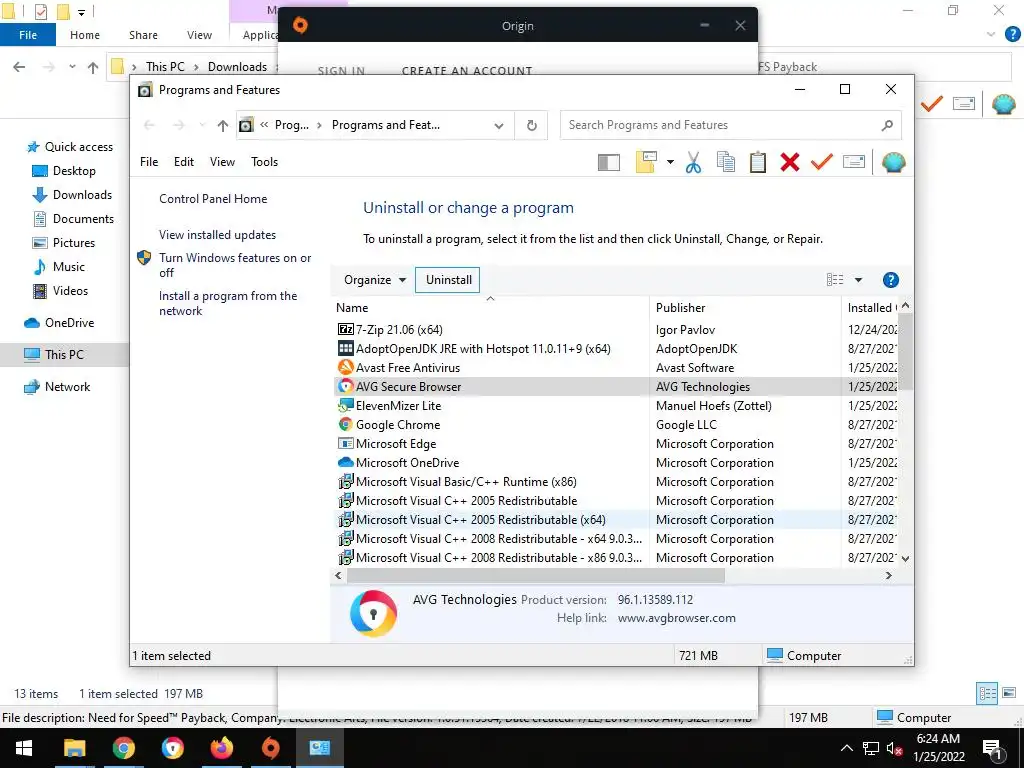This screenshot has width=1024, height=768.
Task: Click View installed updates link
Action: pos(217,235)
